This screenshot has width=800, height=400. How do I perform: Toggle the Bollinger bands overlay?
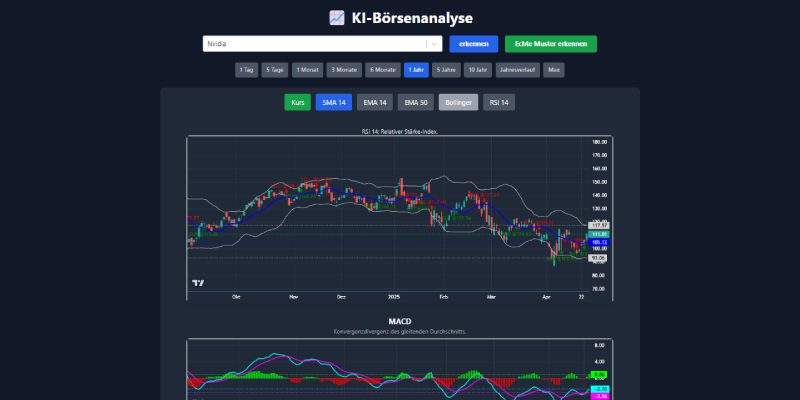pos(458,102)
